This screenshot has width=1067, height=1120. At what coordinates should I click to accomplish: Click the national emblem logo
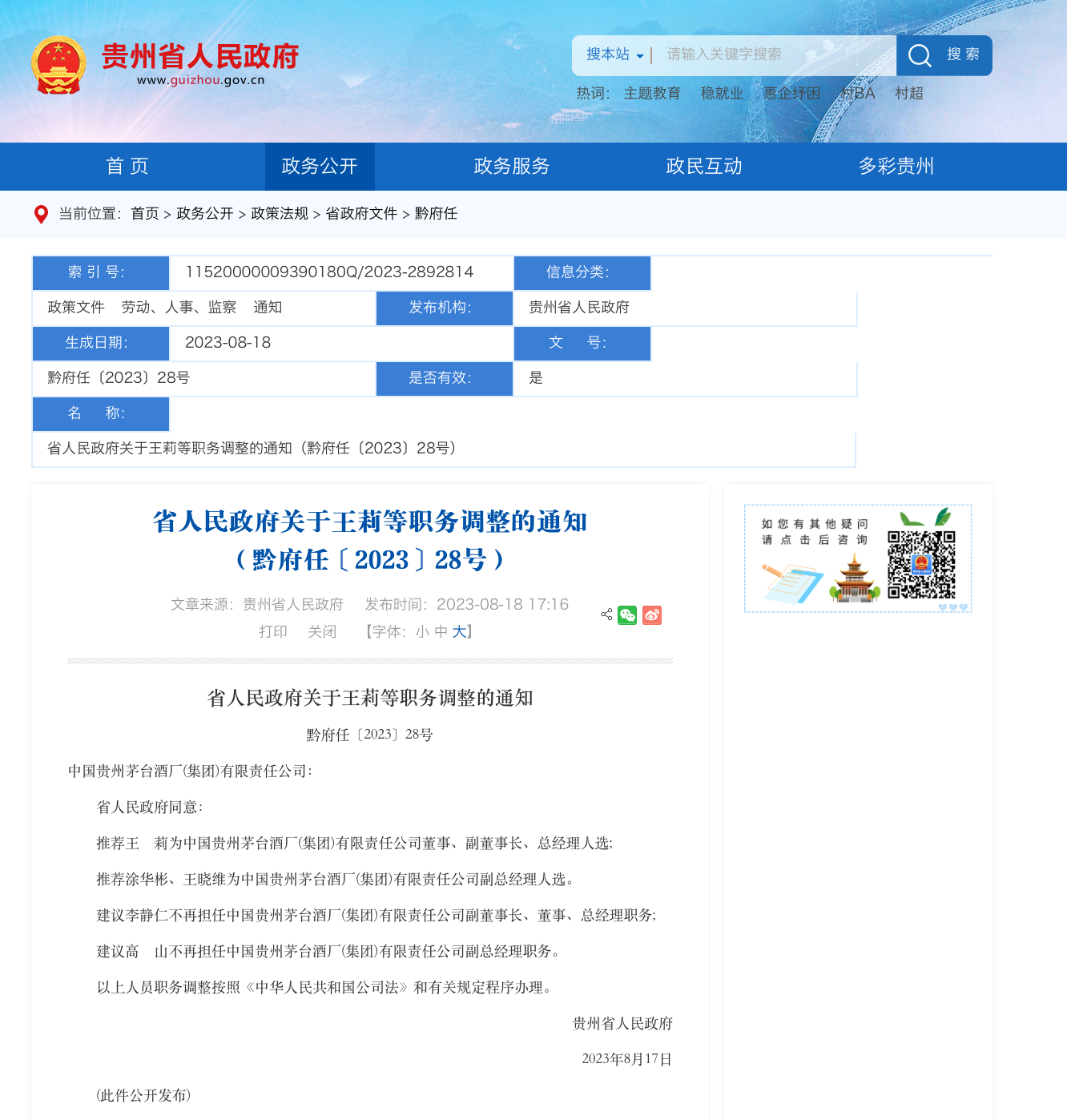pyautogui.click(x=58, y=65)
